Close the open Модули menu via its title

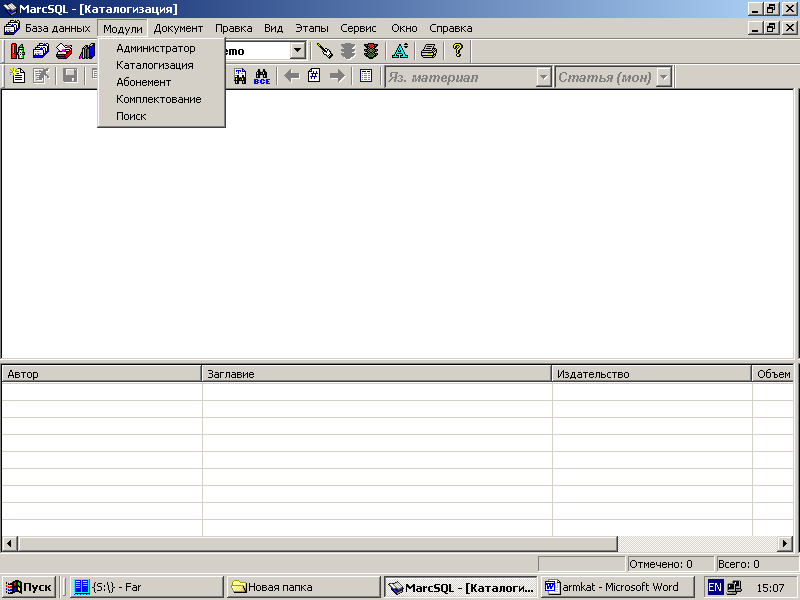(123, 29)
